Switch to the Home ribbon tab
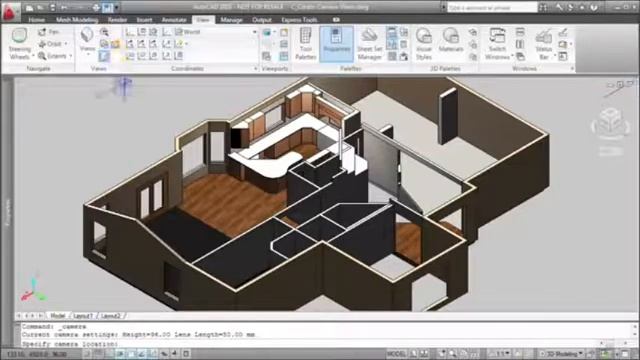The height and width of the screenshot is (360, 640). point(36,20)
